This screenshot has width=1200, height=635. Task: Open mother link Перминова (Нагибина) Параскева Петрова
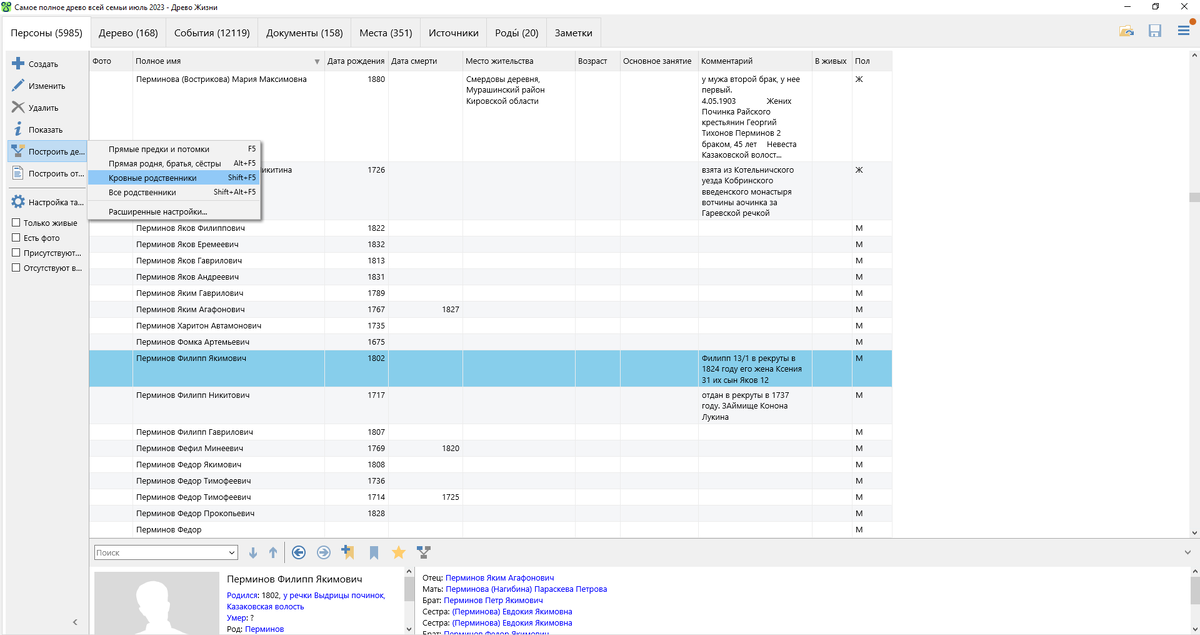click(527, 589)
